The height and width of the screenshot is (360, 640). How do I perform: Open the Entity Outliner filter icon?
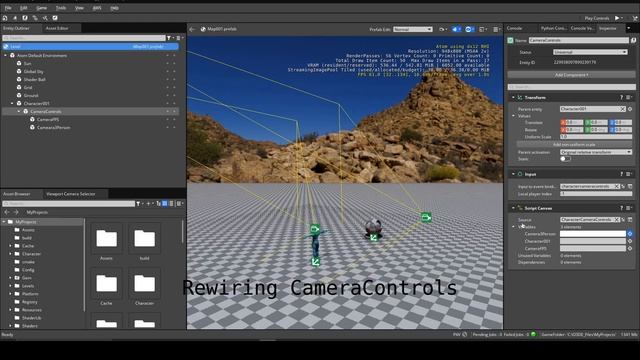(x=169, y=38)
